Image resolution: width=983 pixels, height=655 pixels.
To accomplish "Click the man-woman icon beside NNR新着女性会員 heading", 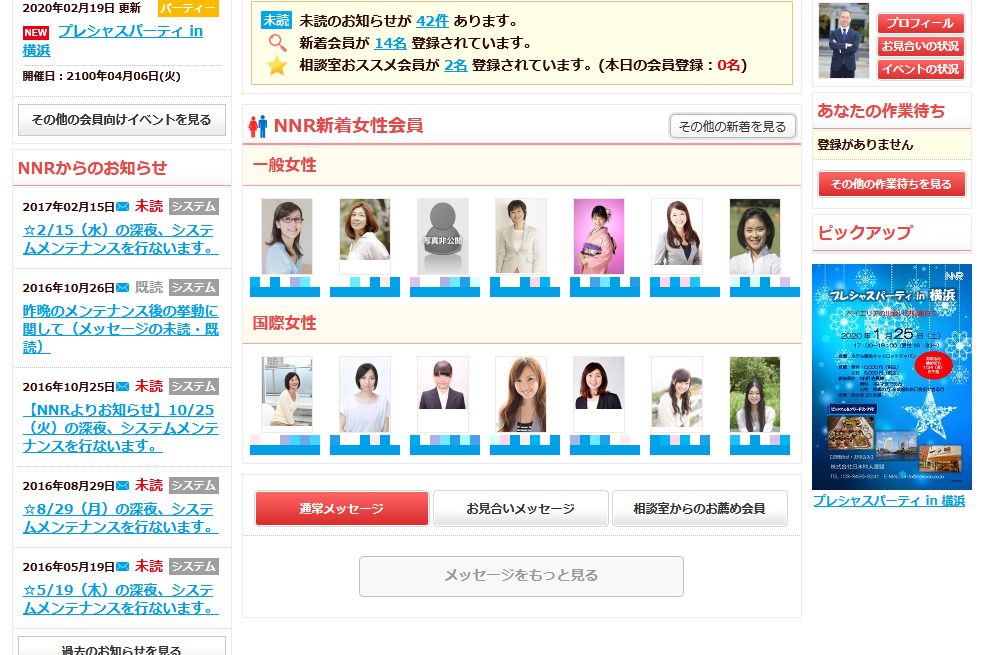I will 258,126.
